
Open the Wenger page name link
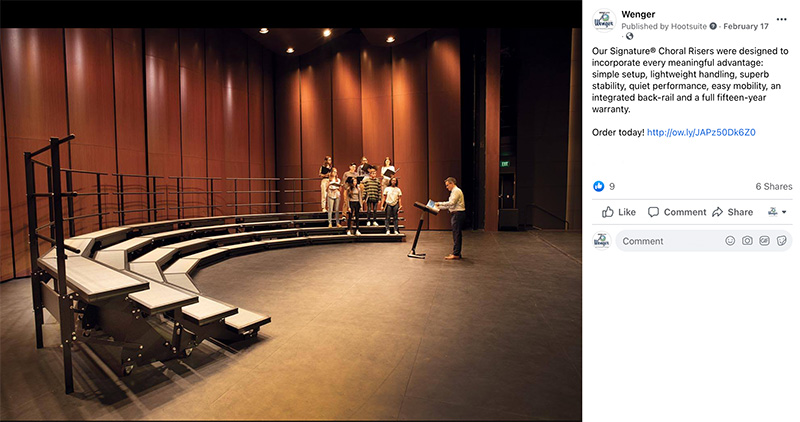[638, 14]
